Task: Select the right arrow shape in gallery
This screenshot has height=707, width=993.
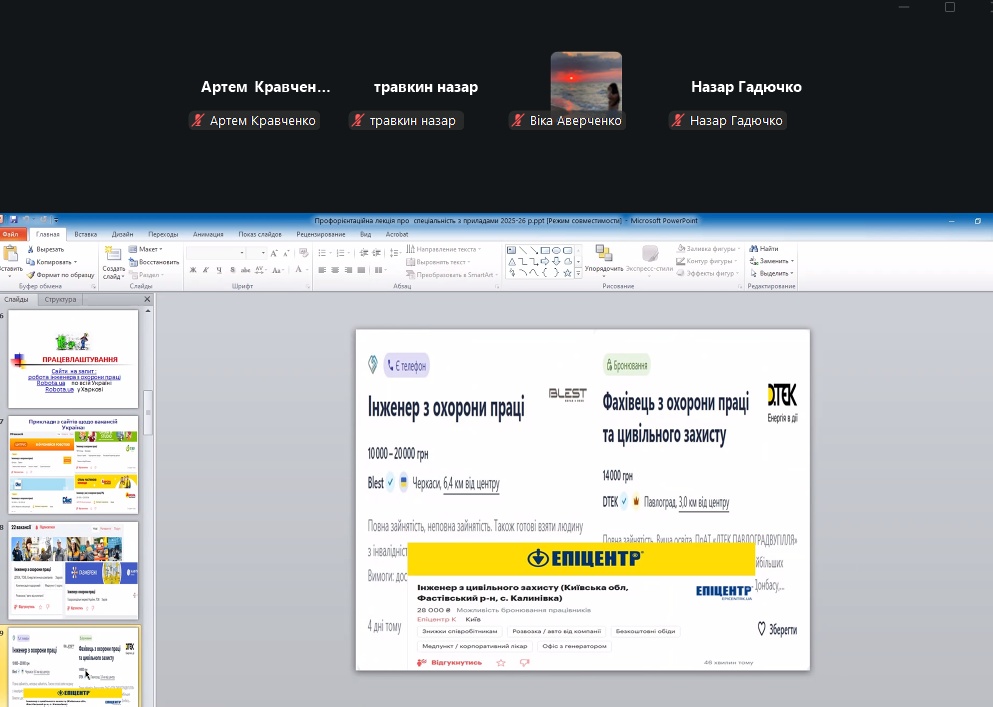Action: [545, 262]
